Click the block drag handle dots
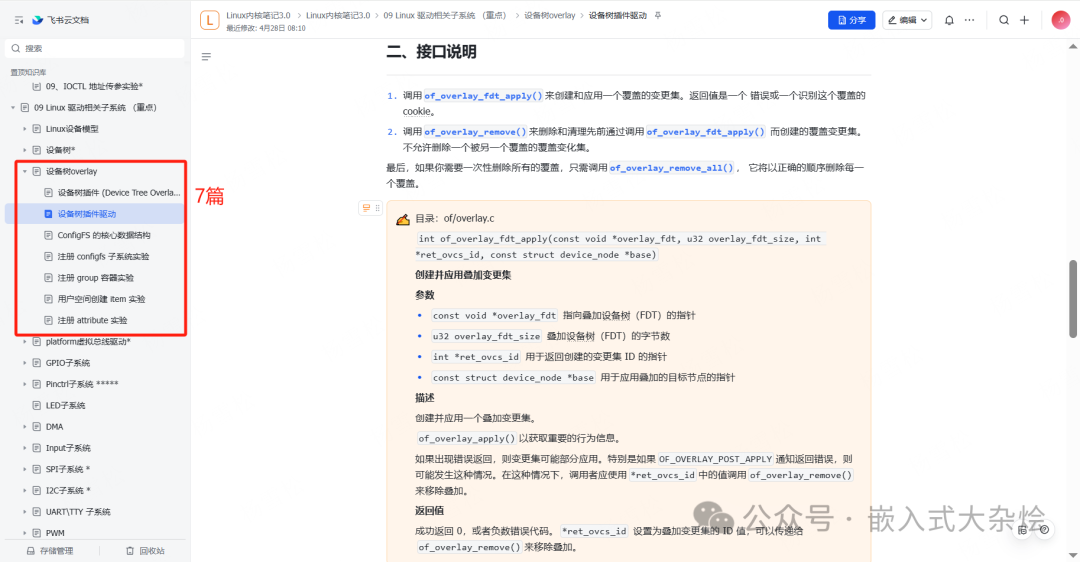The height and width of the screenshot is (562, 1080). point(377,208)
